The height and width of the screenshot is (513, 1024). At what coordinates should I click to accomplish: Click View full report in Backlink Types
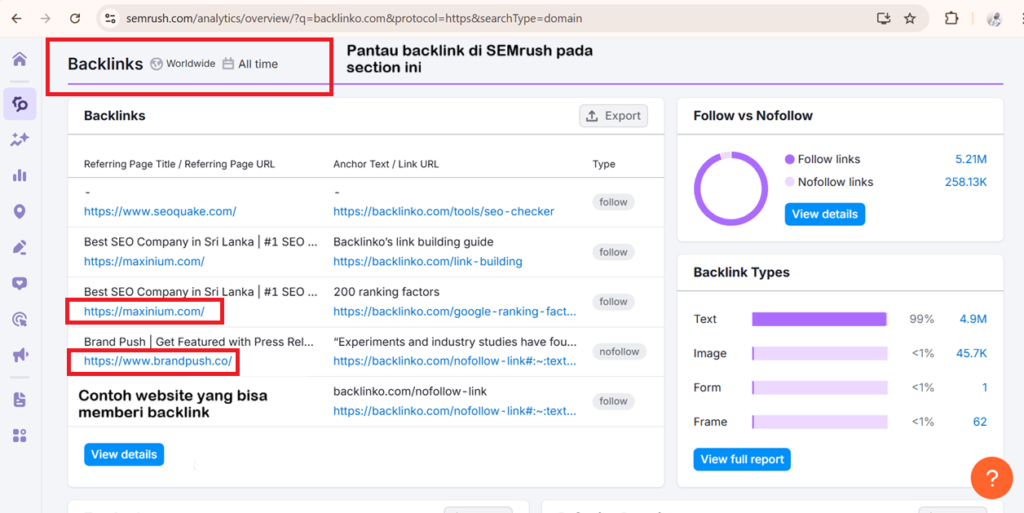(x=742, y=459)
